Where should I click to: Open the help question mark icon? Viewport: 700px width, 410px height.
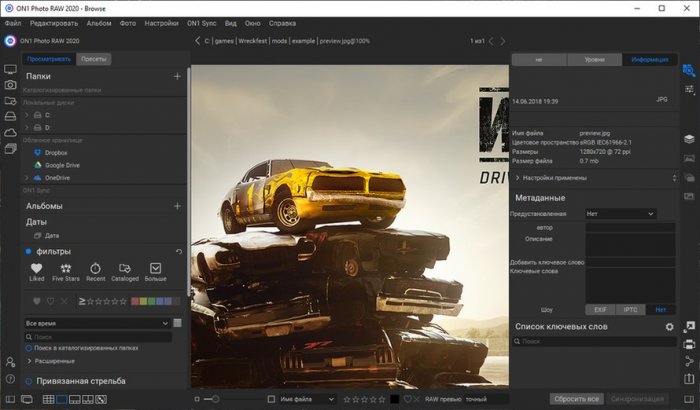pyautogui.click(x=10, y=379)
